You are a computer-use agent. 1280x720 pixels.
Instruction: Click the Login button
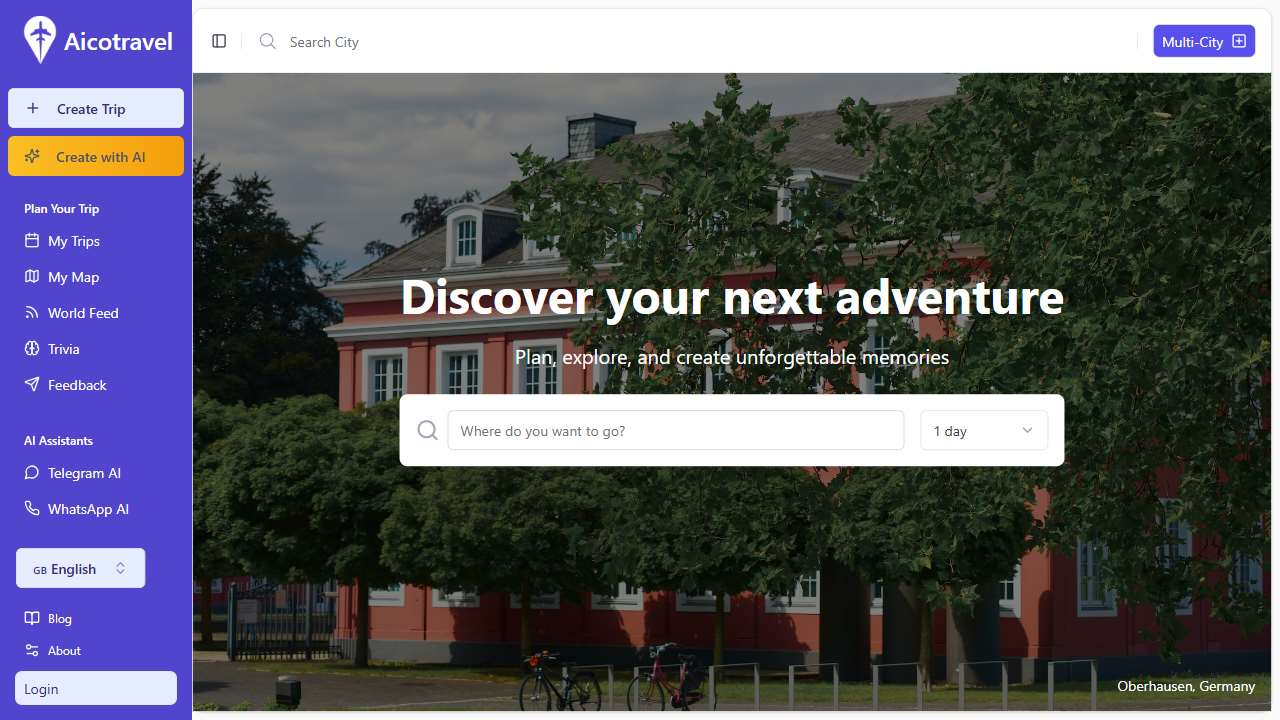tap(96, 688)
